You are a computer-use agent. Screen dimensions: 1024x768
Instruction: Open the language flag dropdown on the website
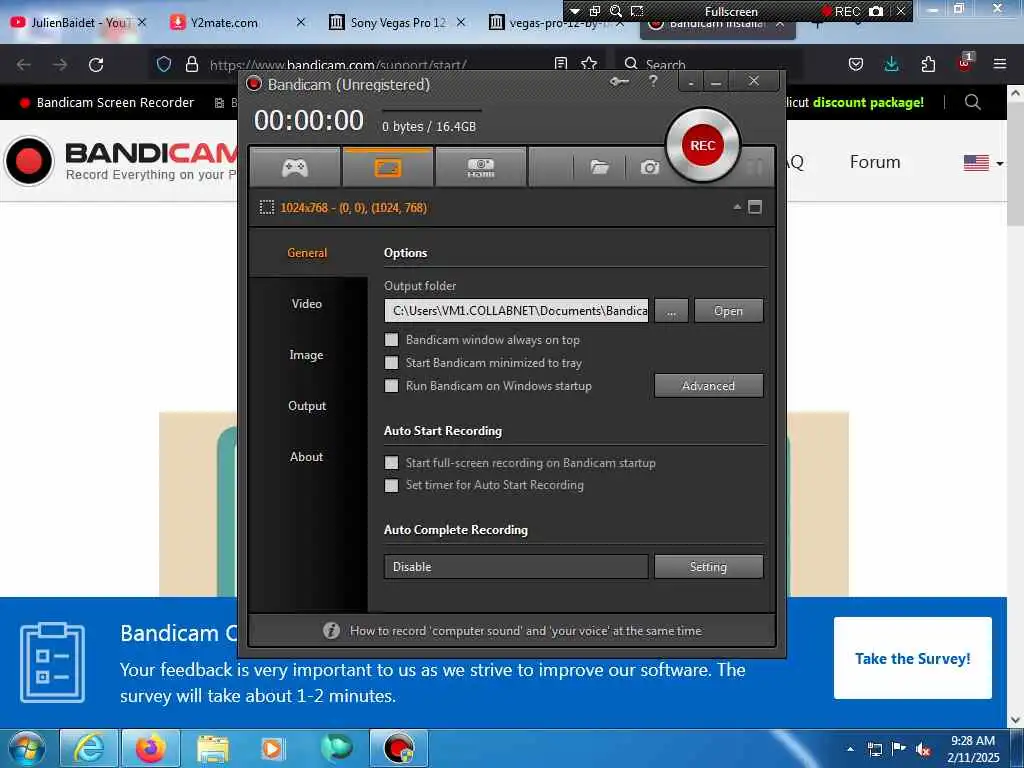click(983, 163)
